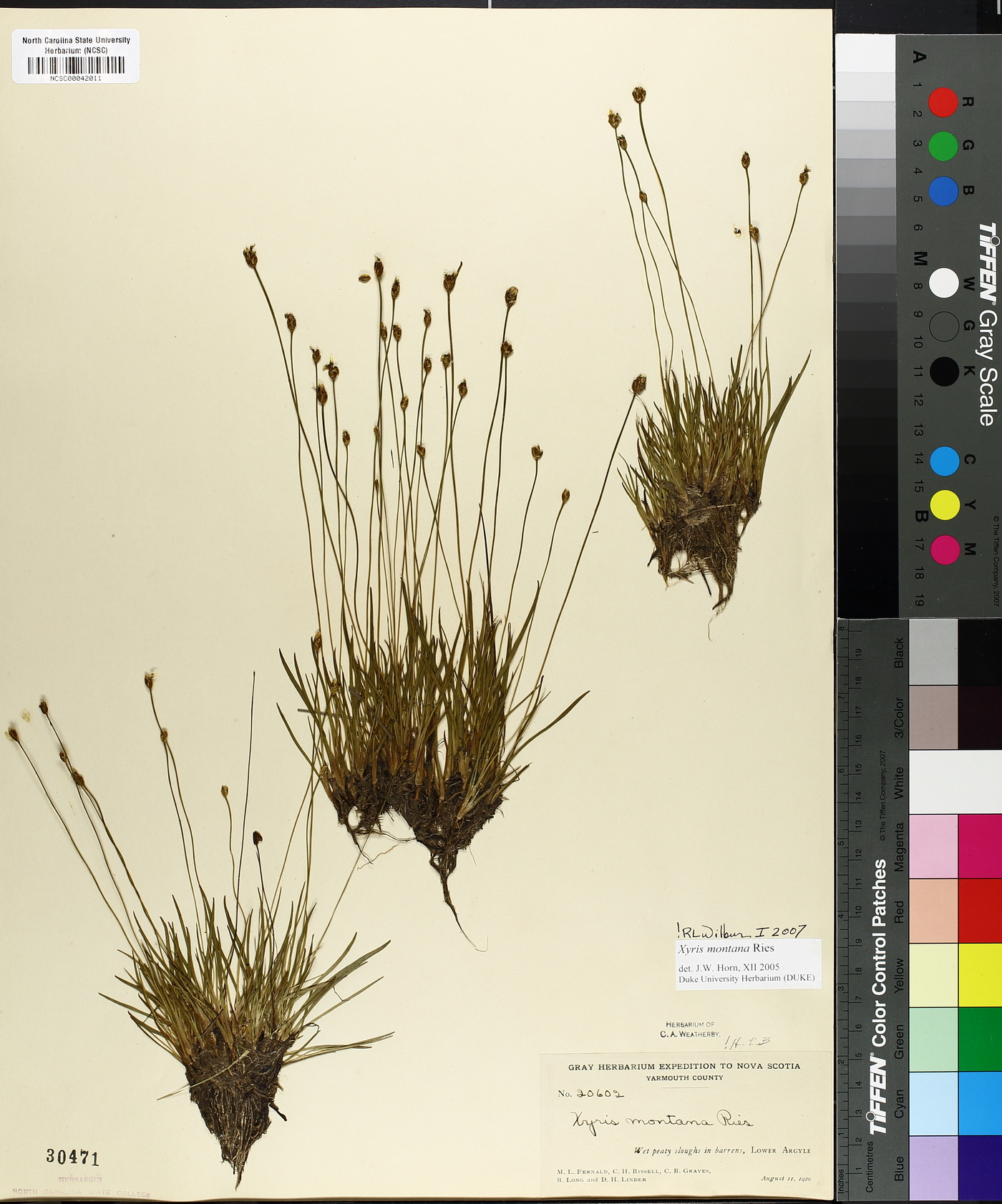This screenshot has width=1002, height=1204.
Task: Click the green circle on the Tiffen gray scale
Action: 943,146
